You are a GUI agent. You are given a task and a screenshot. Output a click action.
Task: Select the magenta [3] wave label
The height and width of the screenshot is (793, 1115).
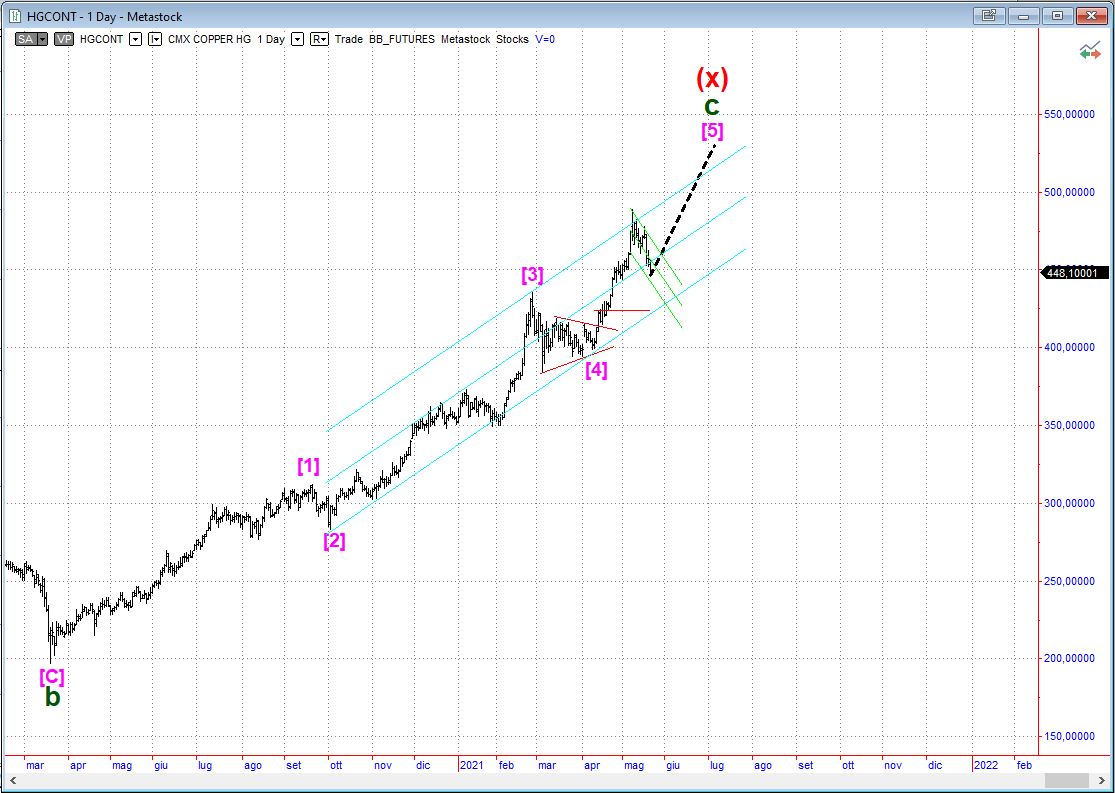[x=533, y=275]
